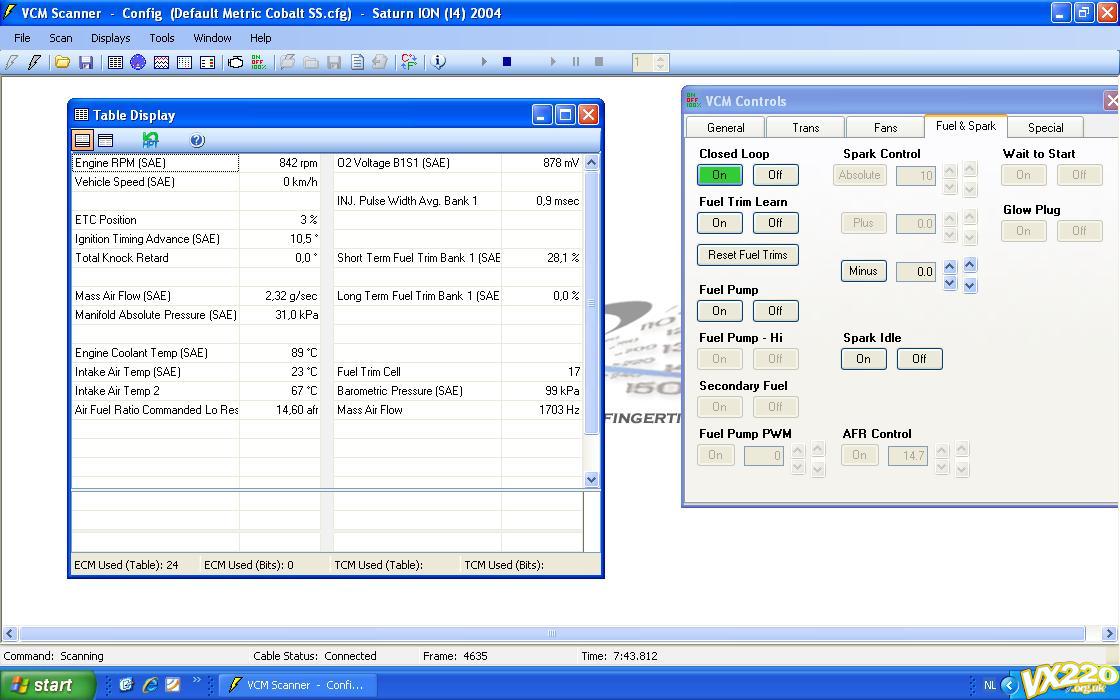
Task: Turn Spark Idle On
Action: (x=864, y=359)
